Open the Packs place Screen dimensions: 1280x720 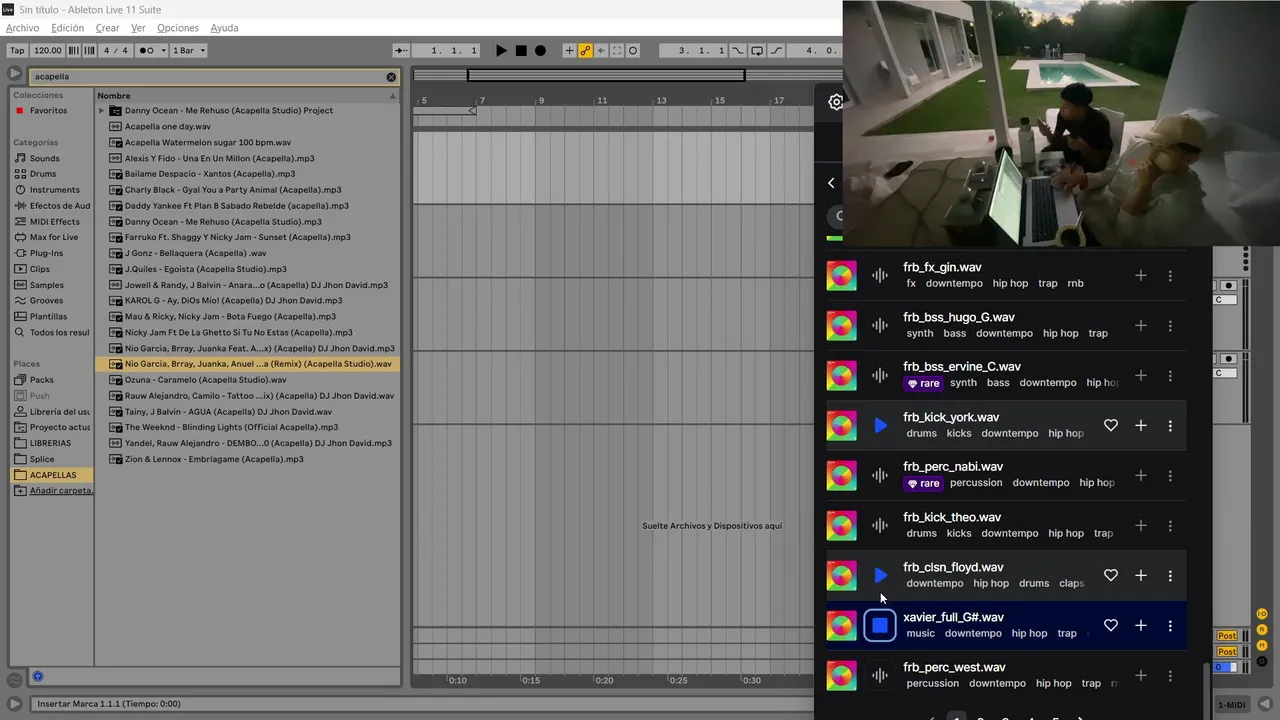[42, 380]
